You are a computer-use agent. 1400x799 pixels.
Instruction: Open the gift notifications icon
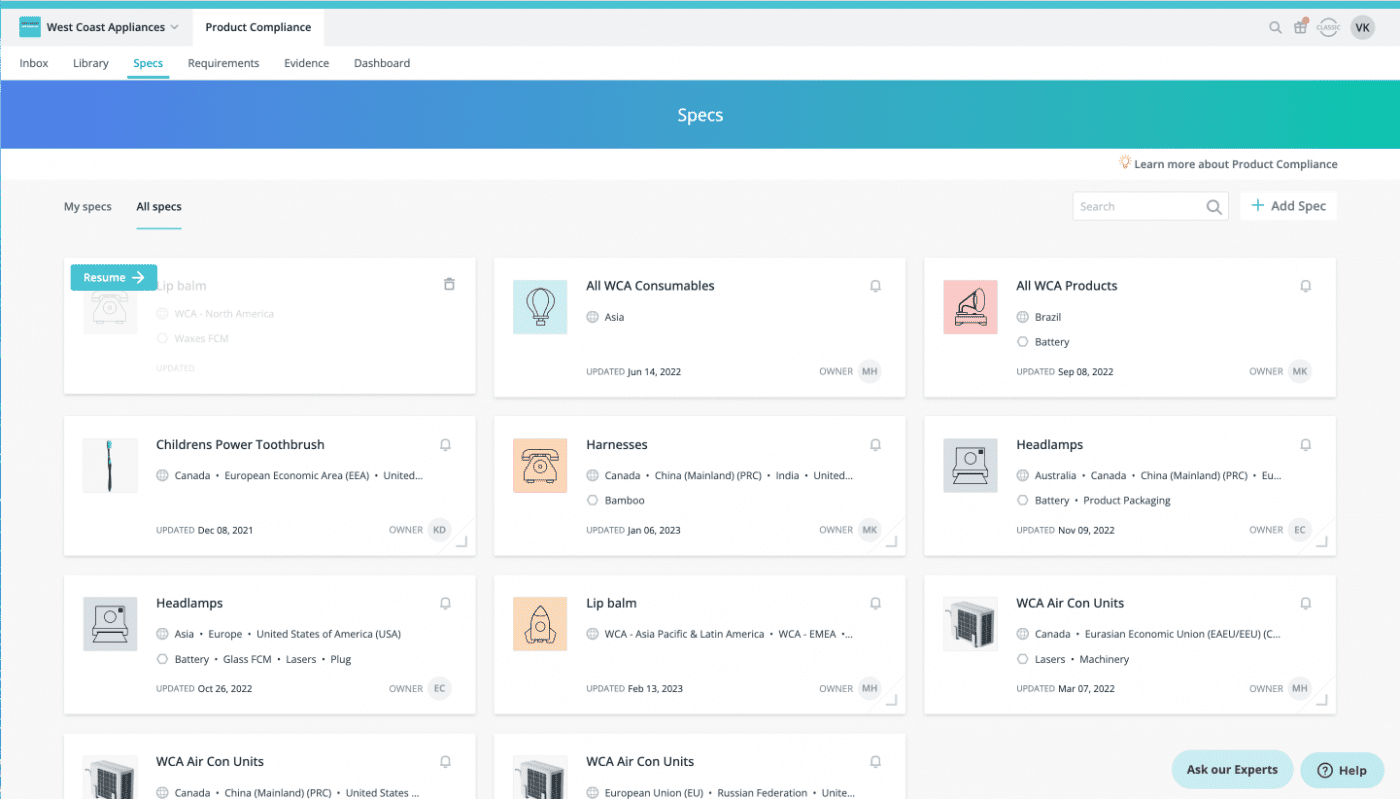1300,27
